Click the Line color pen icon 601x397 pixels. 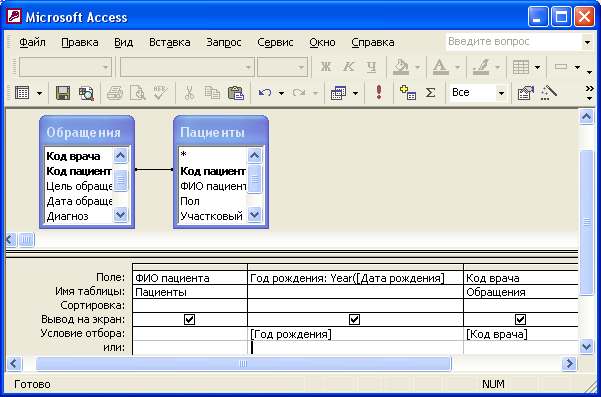tap(481, 67)
